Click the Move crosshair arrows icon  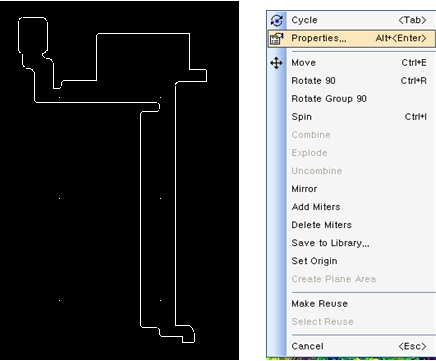click(x=276, y=63)
